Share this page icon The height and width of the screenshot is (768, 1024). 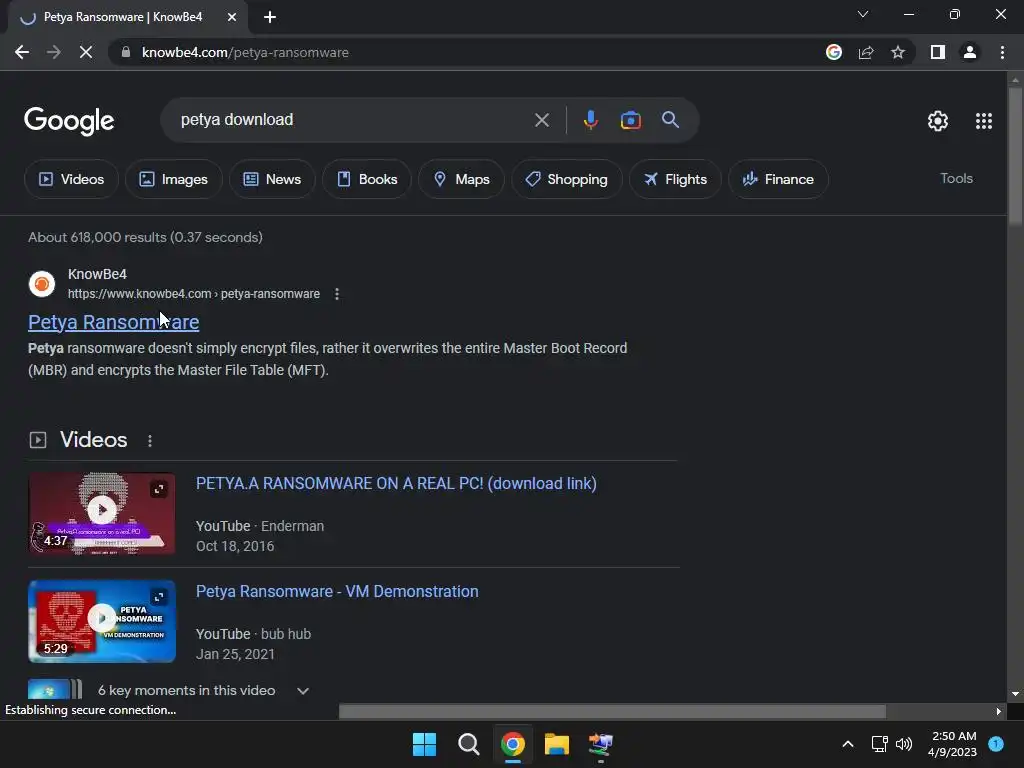[x=866, y=52]
